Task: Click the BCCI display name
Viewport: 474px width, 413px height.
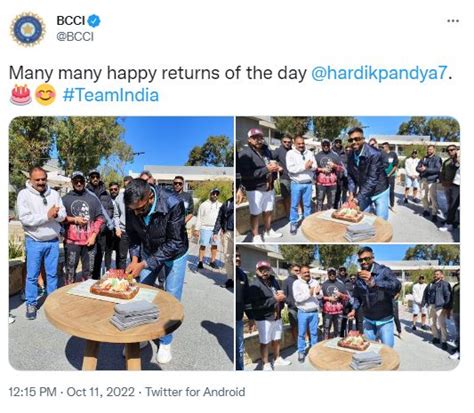Action: click(x=71, y=21)
